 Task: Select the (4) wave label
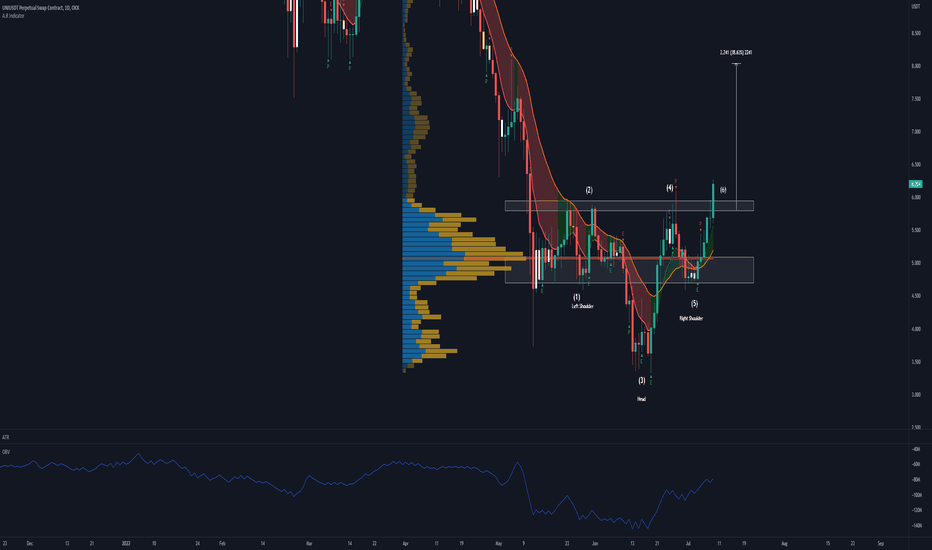(x=670, y=188)
